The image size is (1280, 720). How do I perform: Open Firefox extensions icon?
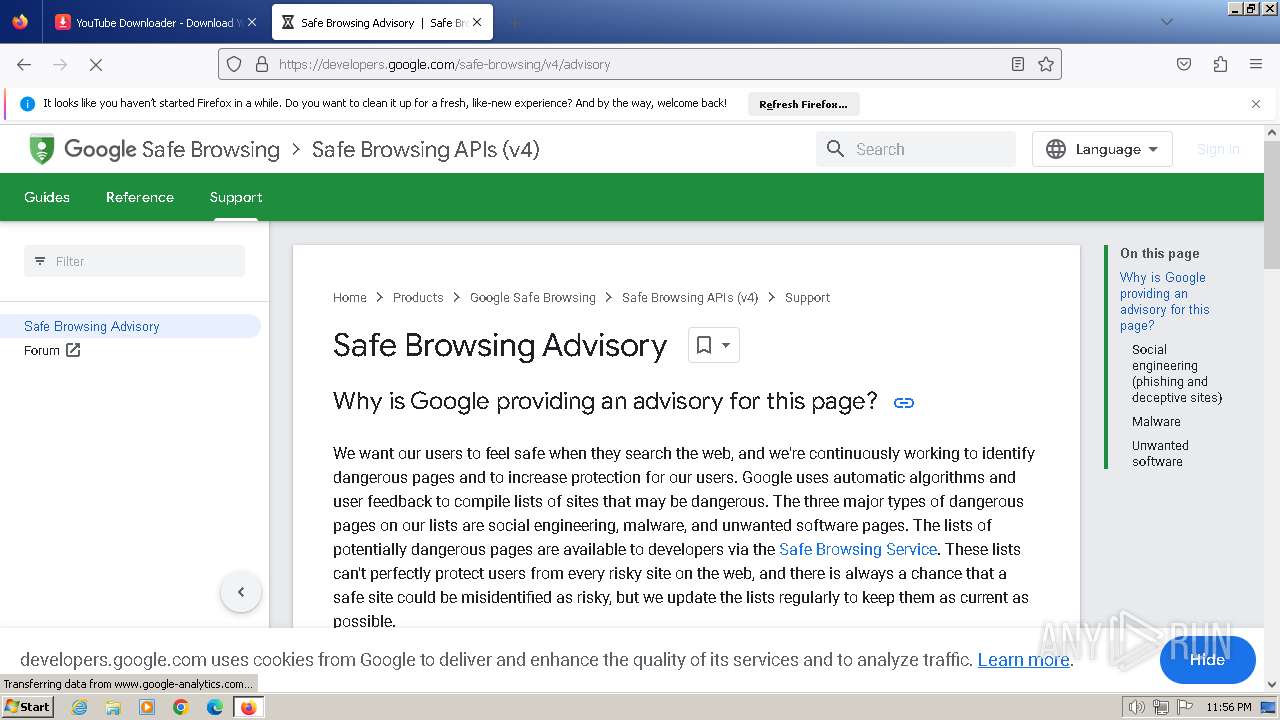pyautogui.click(x=1220, y=64)
